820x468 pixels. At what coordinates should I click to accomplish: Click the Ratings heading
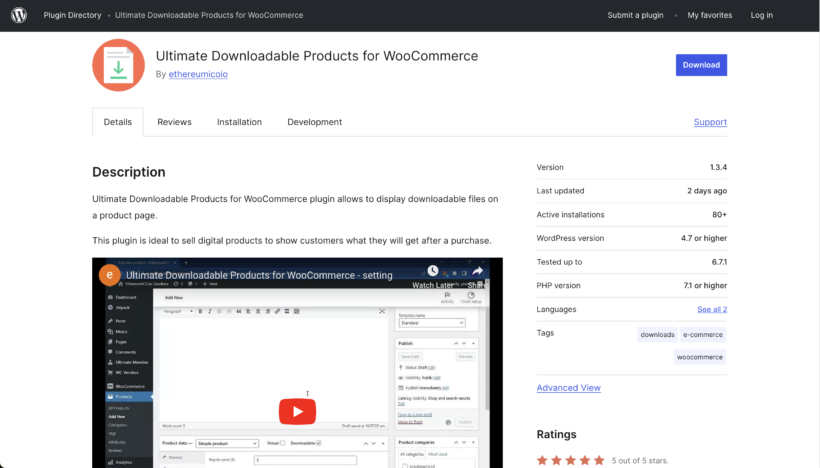tap(556, 435)
